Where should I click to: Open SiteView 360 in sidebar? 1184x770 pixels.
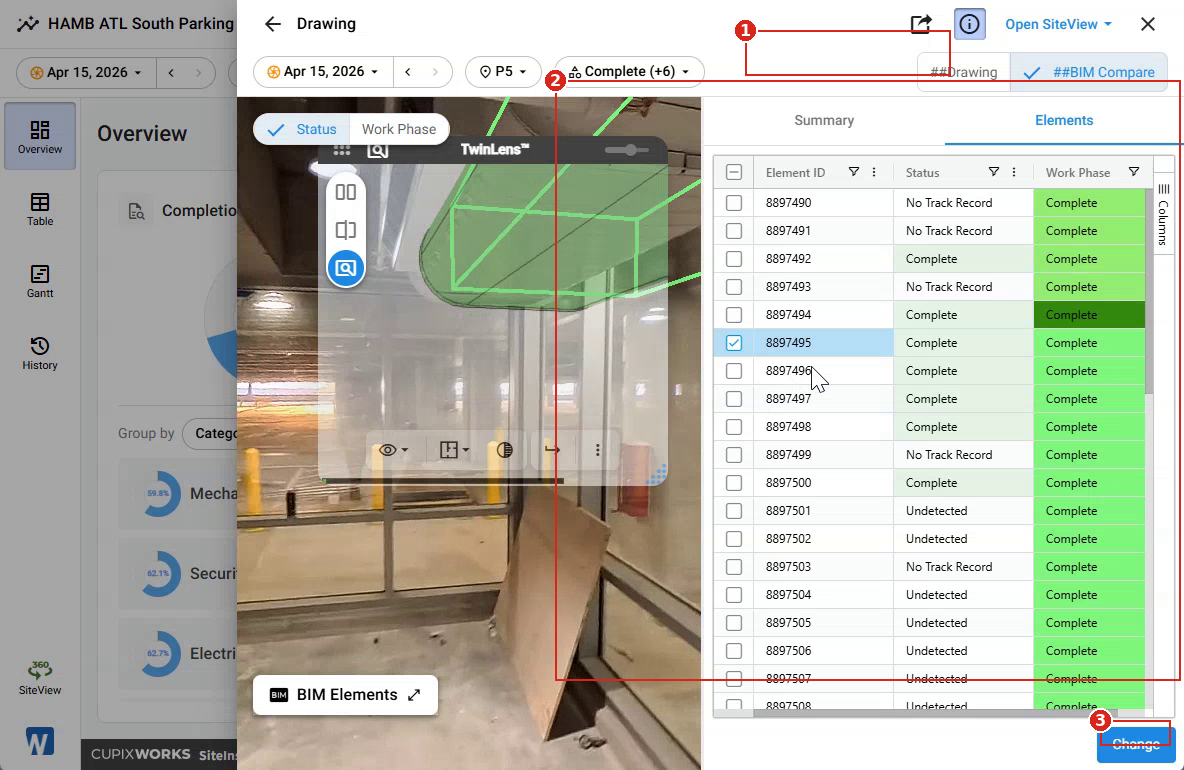[40, 677]
